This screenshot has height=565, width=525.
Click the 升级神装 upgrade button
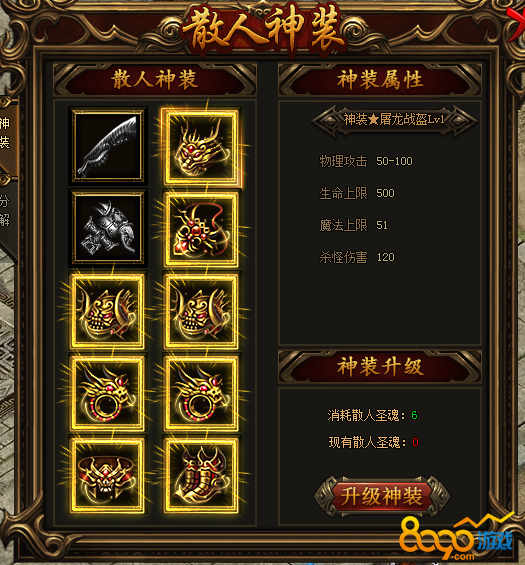[x=382, y=496]
